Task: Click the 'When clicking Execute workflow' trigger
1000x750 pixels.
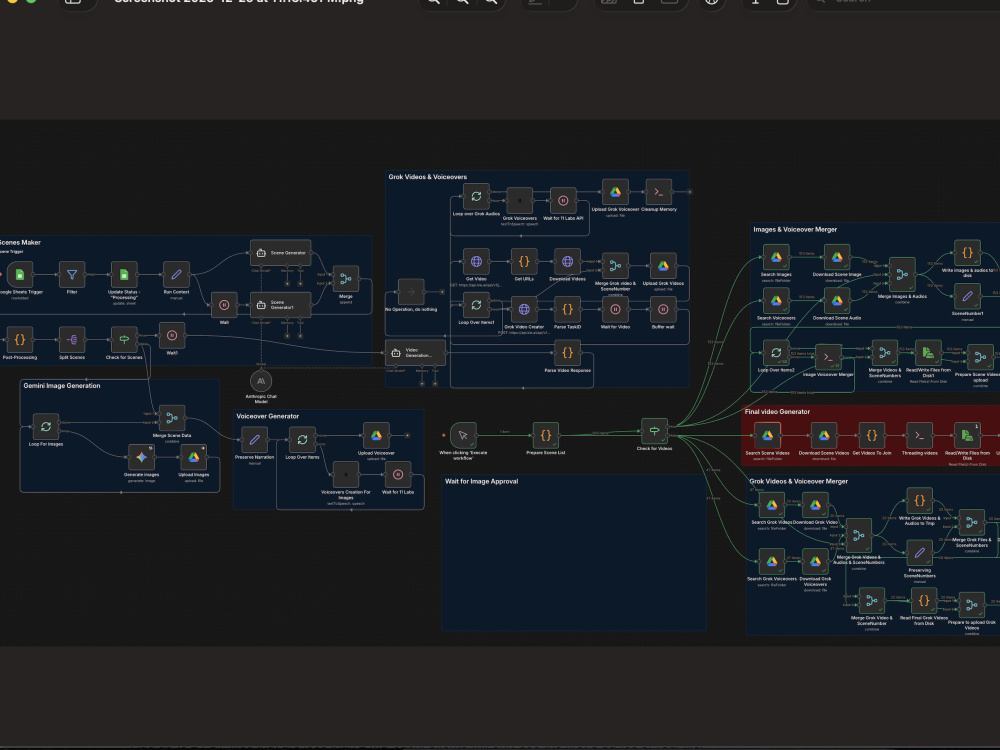Action: [463, 436]
